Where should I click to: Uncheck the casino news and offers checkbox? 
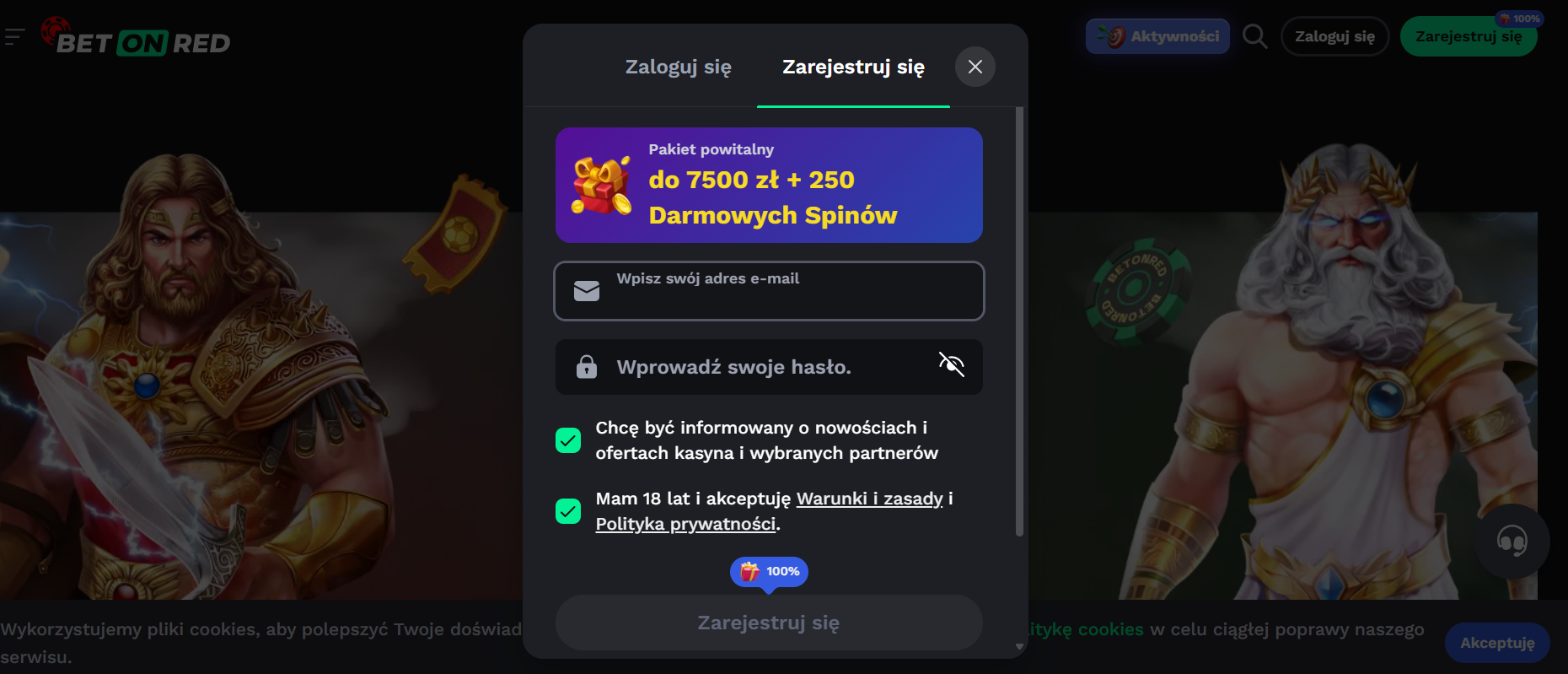568,440
